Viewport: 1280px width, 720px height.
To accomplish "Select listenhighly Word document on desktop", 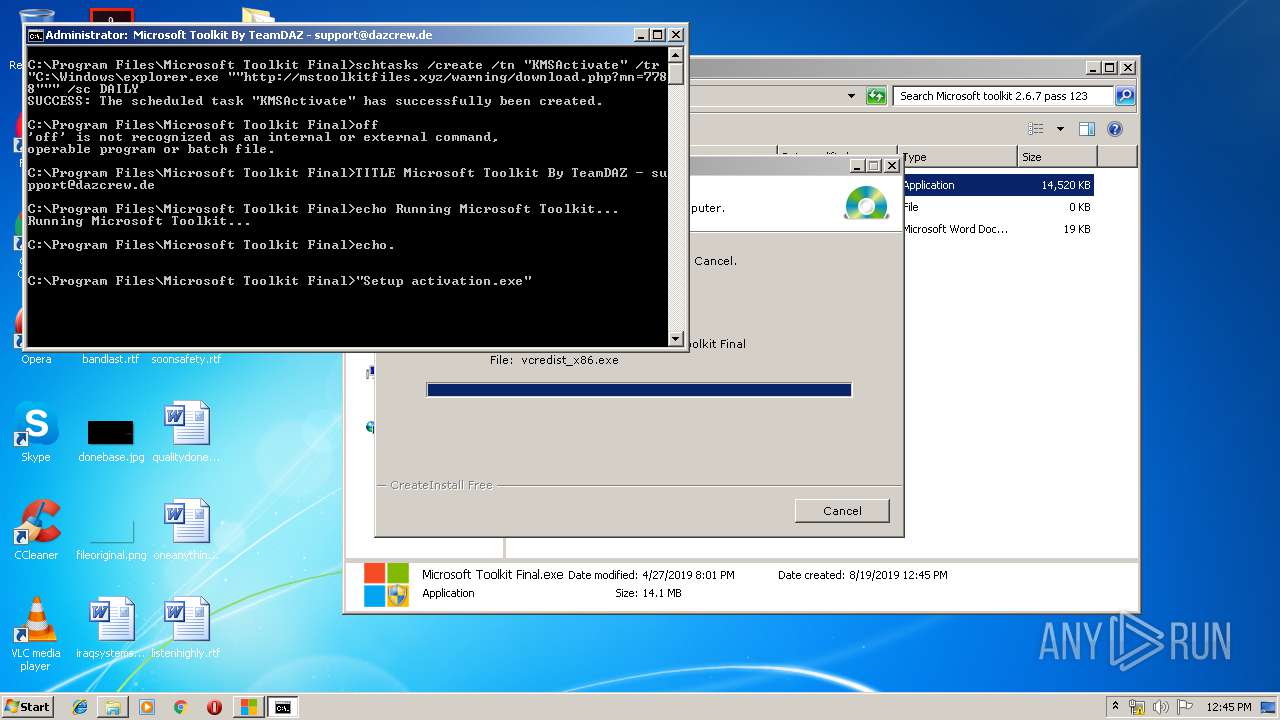I will (186, 628).
